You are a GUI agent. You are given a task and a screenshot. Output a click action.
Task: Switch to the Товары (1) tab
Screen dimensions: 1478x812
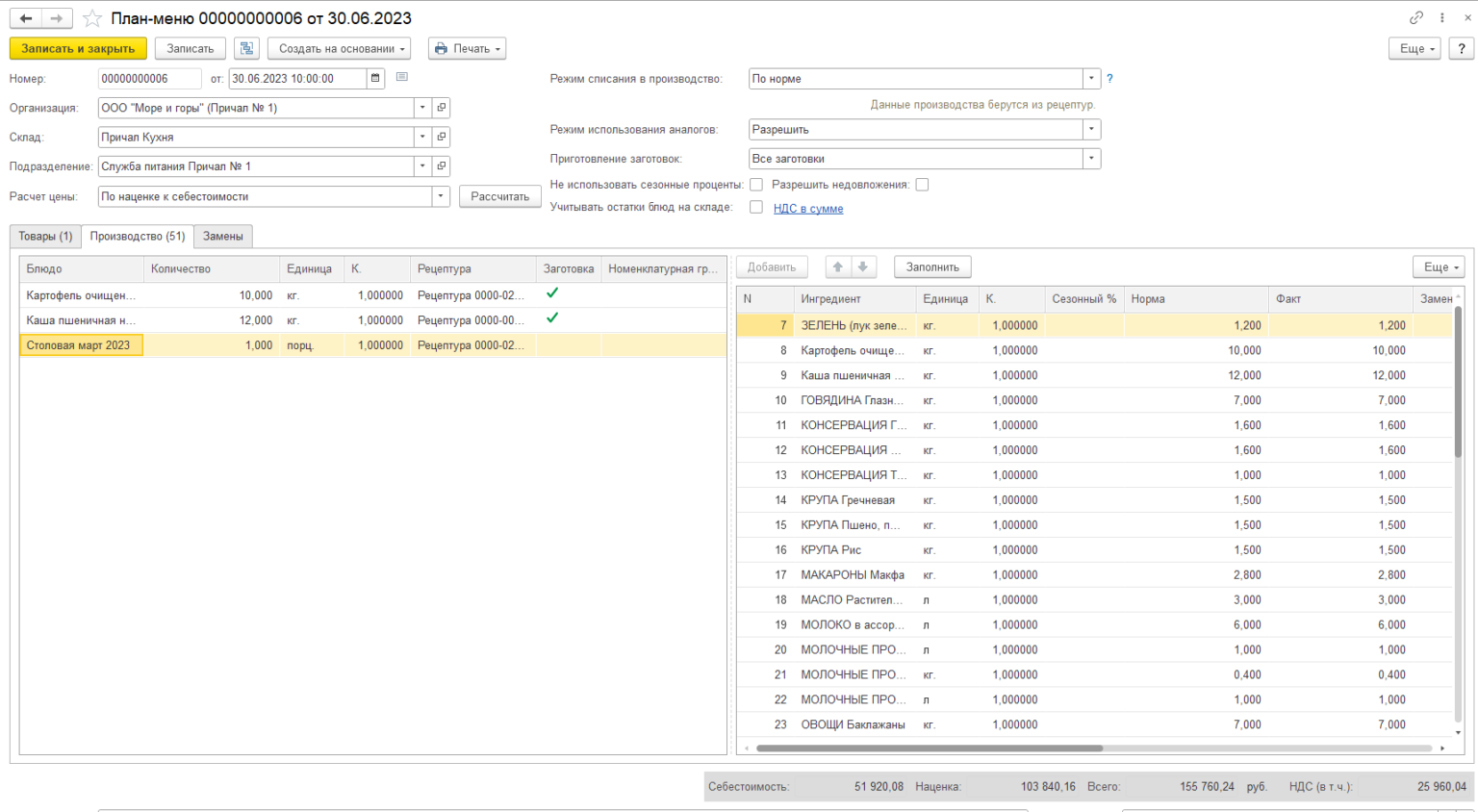point(45,236)
